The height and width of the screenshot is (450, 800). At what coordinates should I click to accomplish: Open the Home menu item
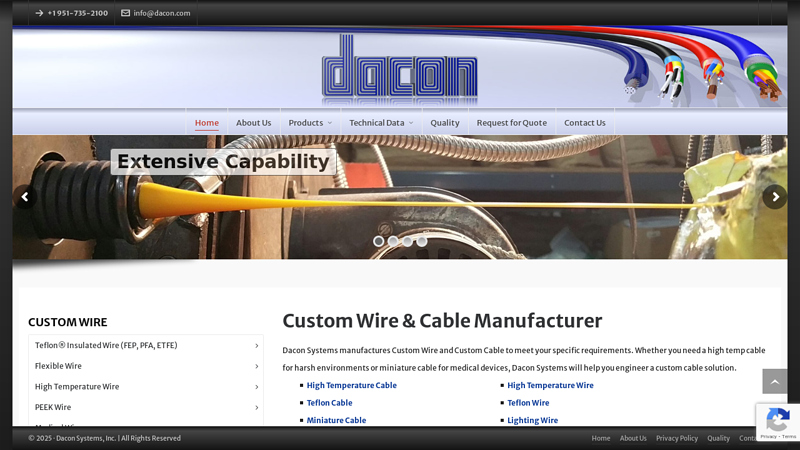click(x=207, y=123)
